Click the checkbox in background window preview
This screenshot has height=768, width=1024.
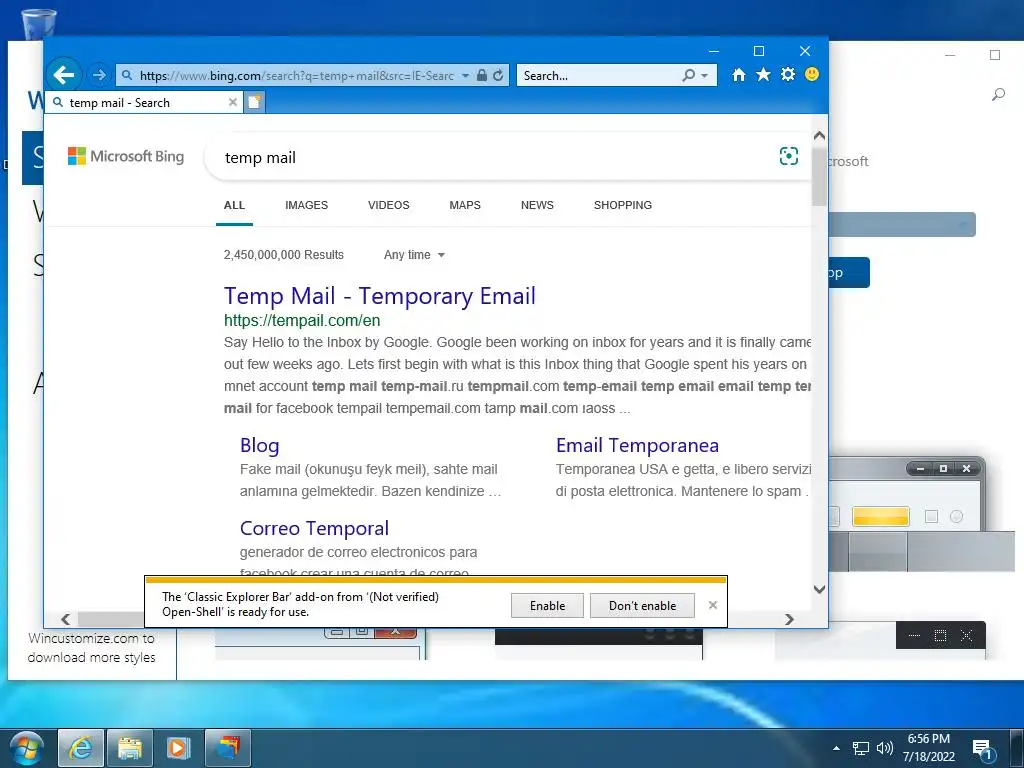931,517
